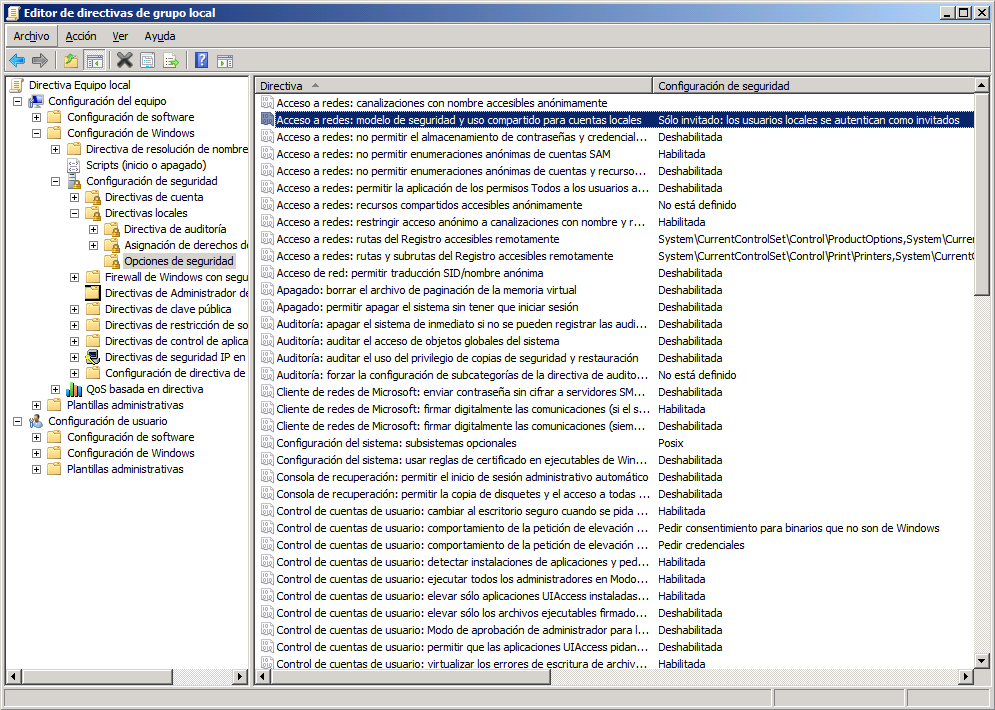Sort by the Directiva column header
This screenshot has width=995, height=710.
tap(450, 86)
